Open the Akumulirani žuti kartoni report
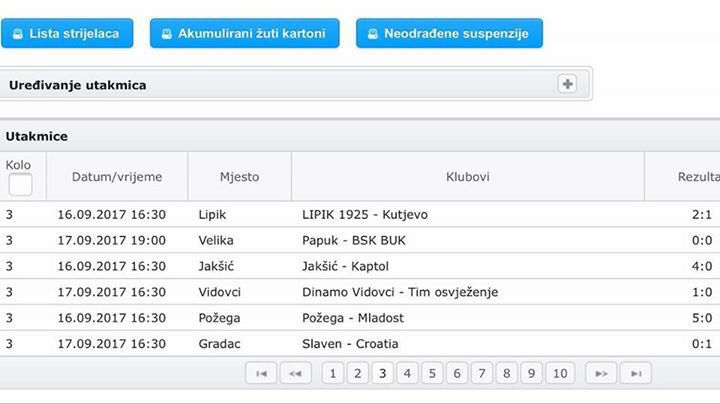Viewport: 720px width, 404px height. point(245,33)
